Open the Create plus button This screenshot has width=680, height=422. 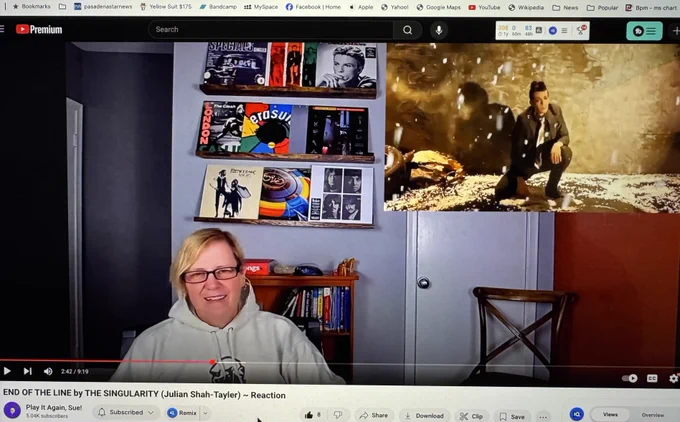pyautogui.click(x=675, y=31)
